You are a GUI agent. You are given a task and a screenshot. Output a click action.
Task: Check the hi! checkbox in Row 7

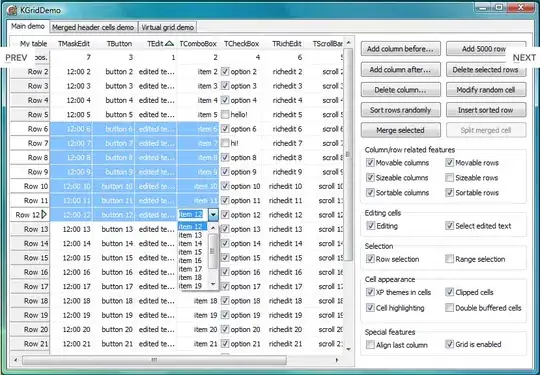coord(225,143)
